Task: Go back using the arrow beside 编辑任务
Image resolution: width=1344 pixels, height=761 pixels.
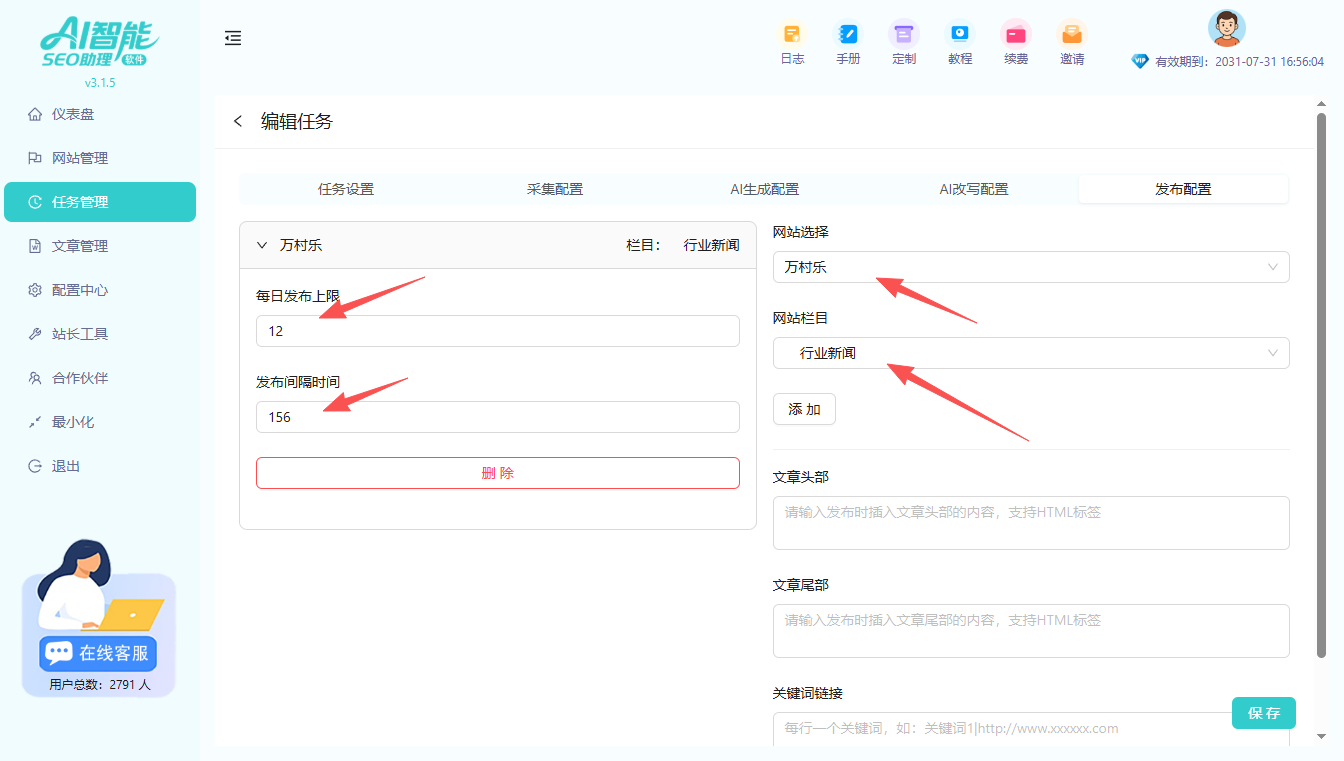Action: pos(238,121)
